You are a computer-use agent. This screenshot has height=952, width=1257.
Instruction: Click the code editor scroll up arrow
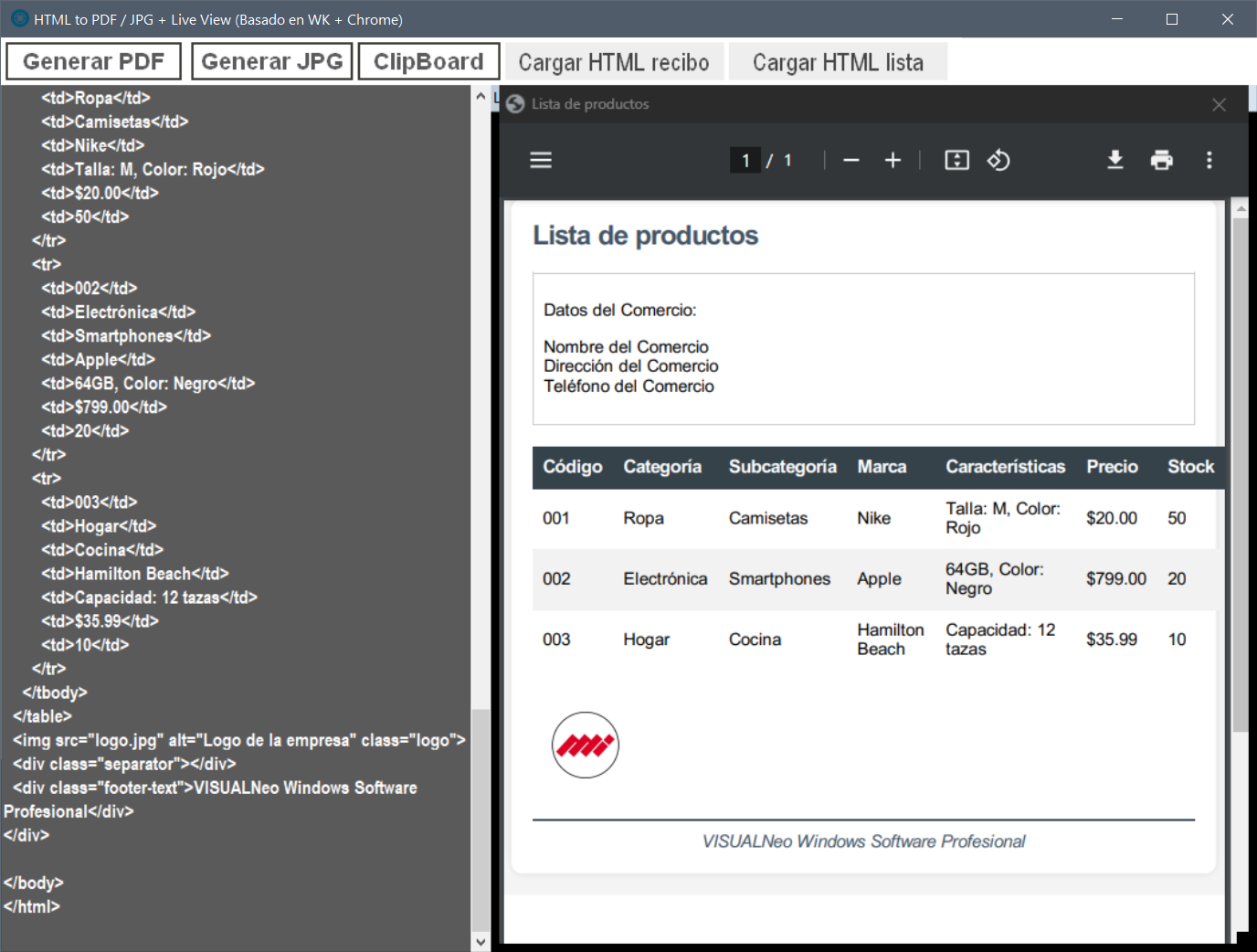coord(481,96)
